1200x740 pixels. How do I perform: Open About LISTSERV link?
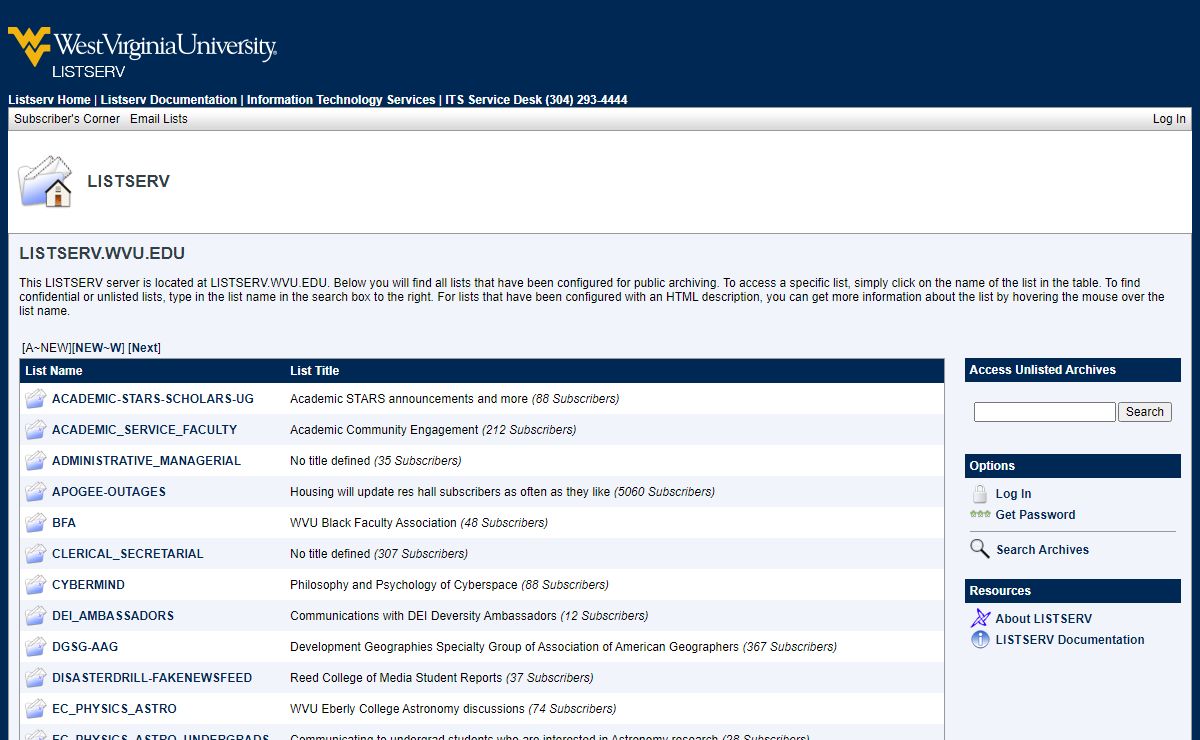point(1044,619)
